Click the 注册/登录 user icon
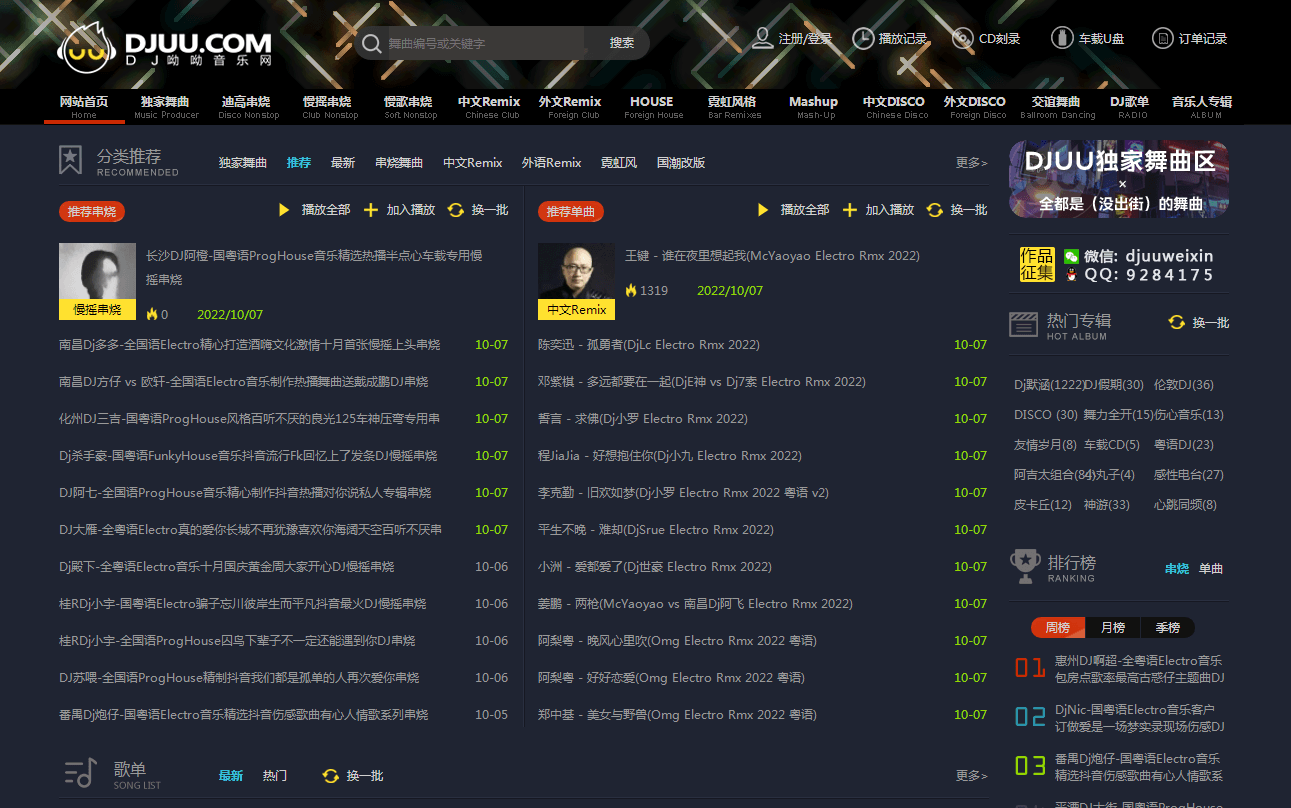The height and width of the screenshot is (808, 1291). [x=763, y=38]
